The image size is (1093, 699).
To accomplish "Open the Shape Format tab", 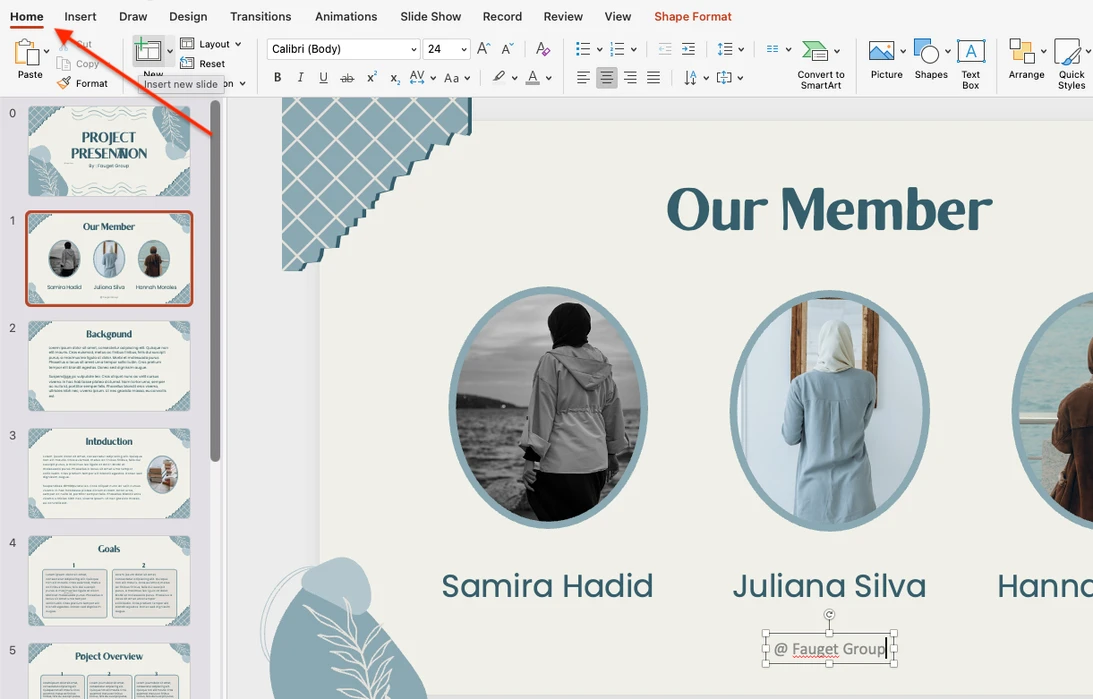I will (x=692, y=17).
